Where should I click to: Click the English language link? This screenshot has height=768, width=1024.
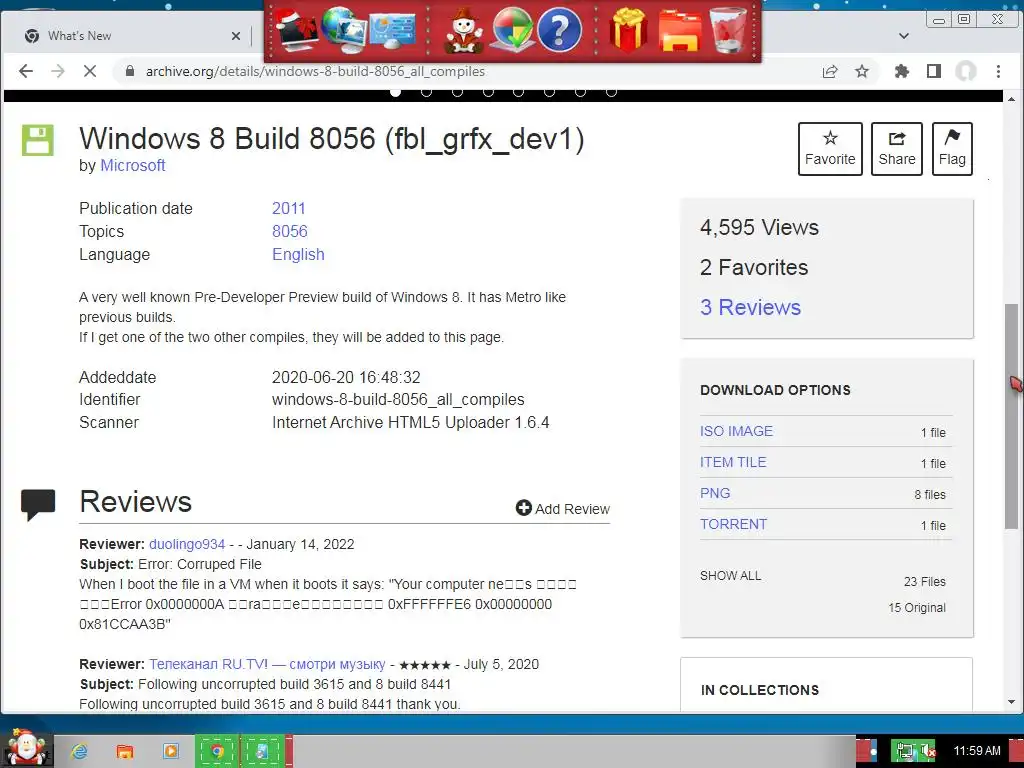coord(298,254)
